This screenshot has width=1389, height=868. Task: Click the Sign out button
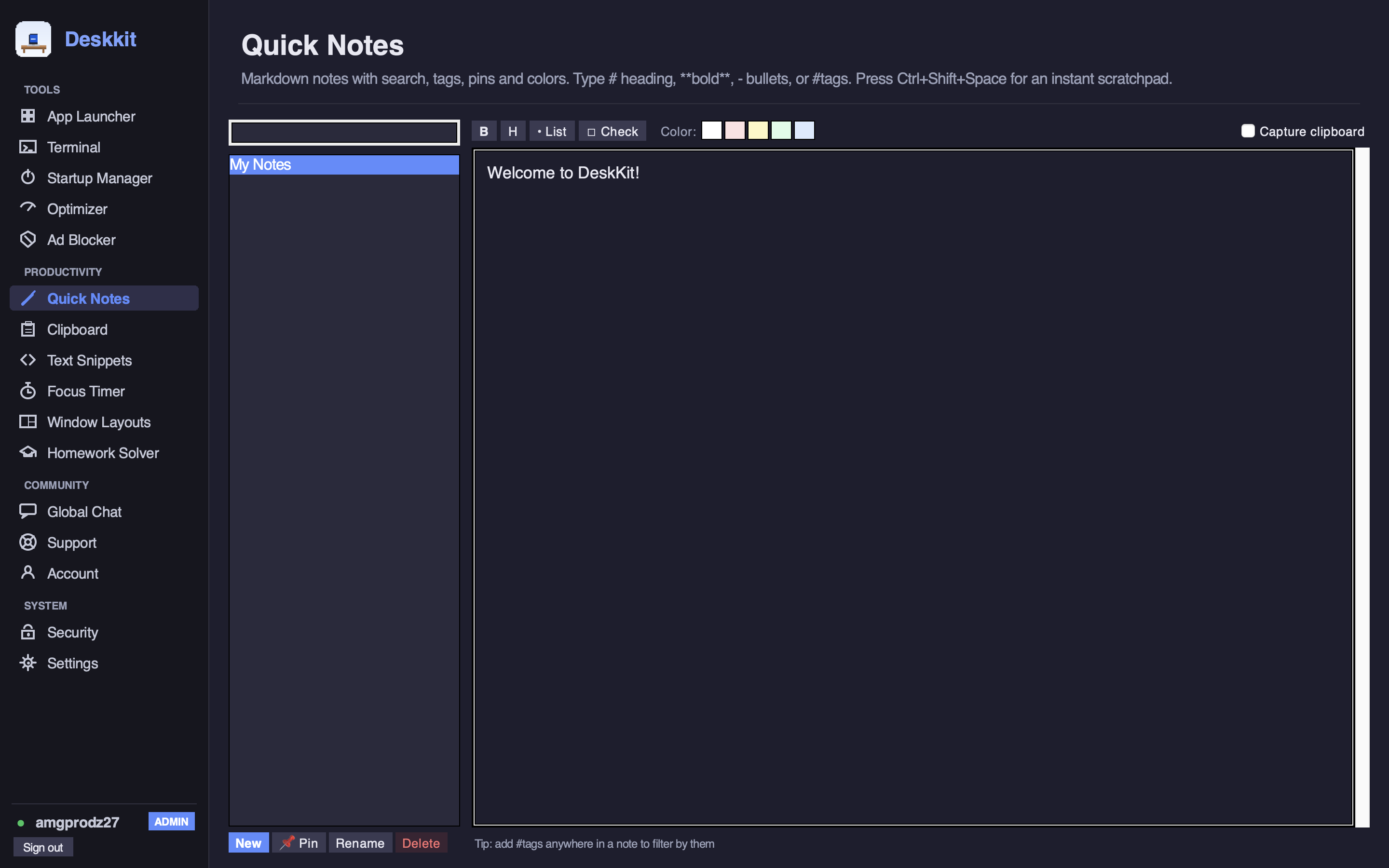pyautogui.click(x=43, y=847)
